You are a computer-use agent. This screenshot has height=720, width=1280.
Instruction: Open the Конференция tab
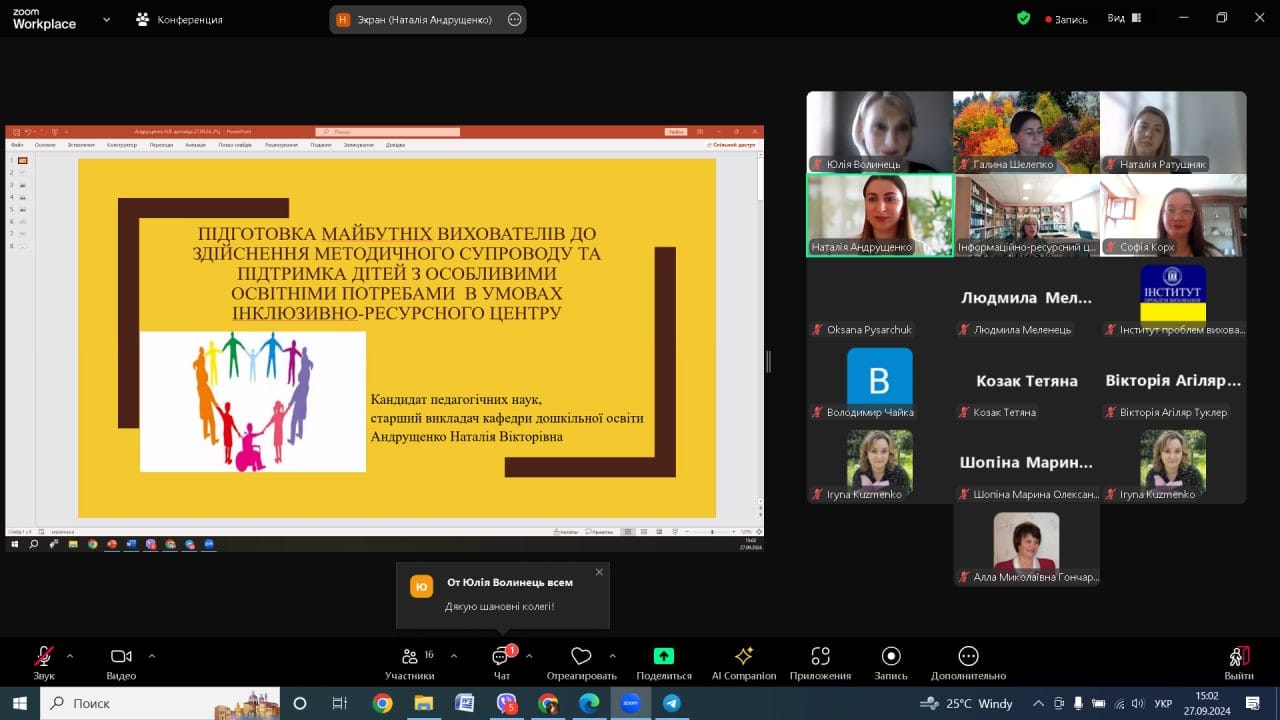[180, 19]
